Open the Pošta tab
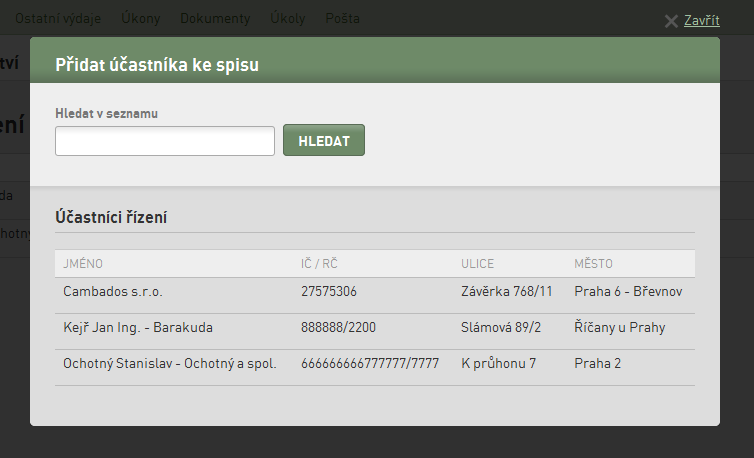Screen dimensions: 754x458 pyautogui.click(x=342, y=18)
